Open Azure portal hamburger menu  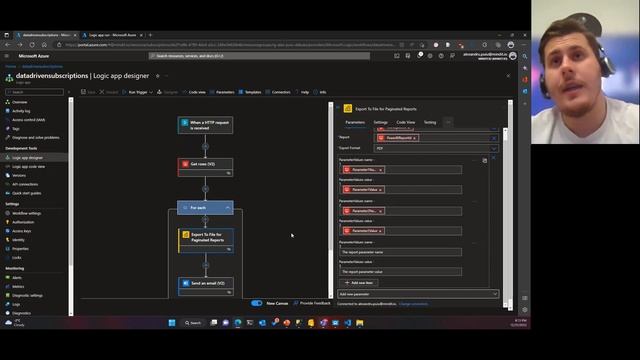tap(7, 56)
